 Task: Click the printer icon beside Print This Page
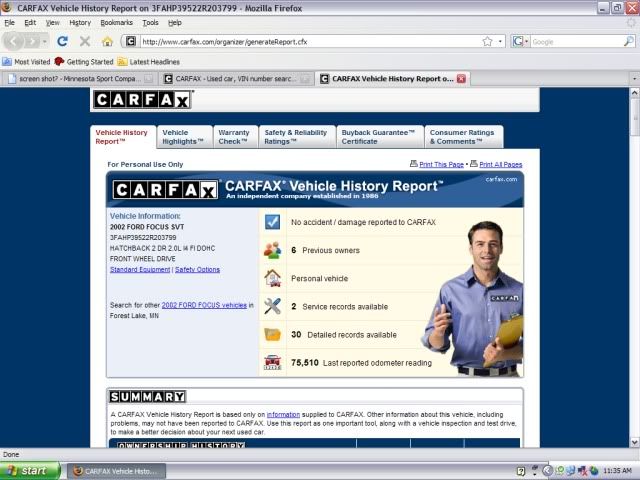[x=413, y=164]
